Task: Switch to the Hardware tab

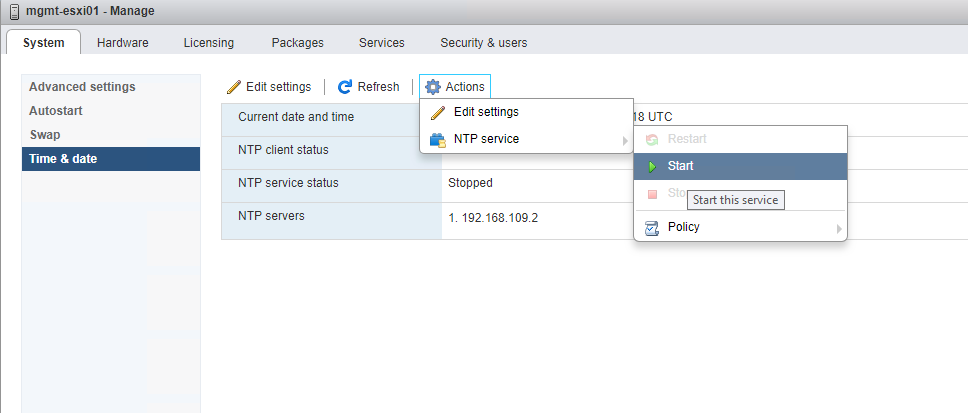Action: 122,43
